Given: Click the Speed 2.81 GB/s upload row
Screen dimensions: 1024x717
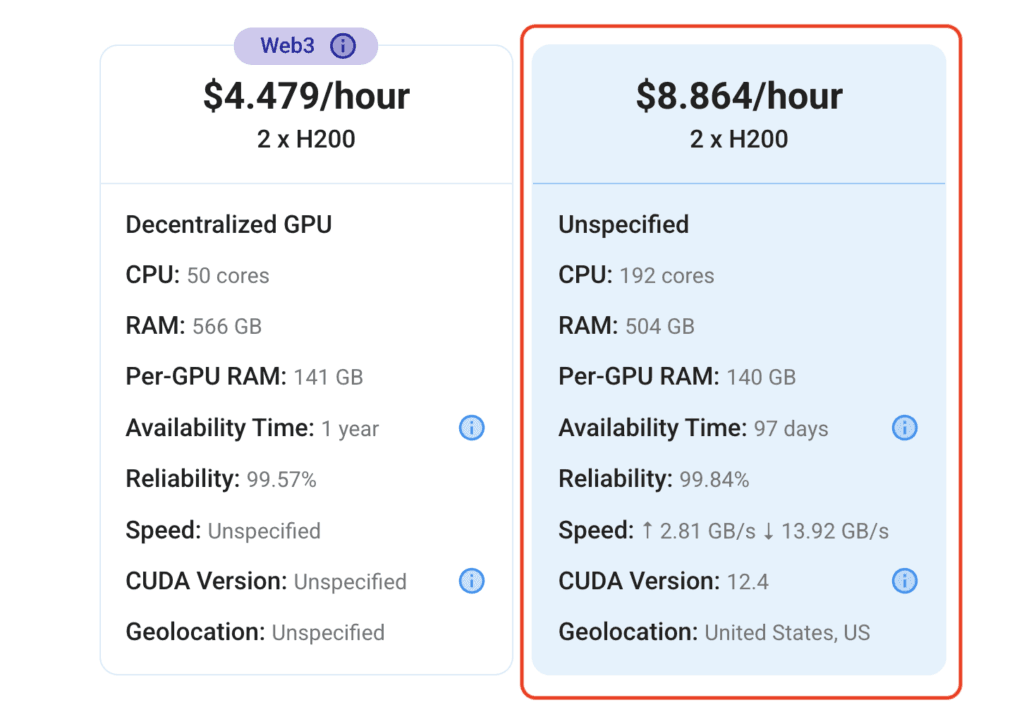Looking at the screenshot, I should click(724, 530).
